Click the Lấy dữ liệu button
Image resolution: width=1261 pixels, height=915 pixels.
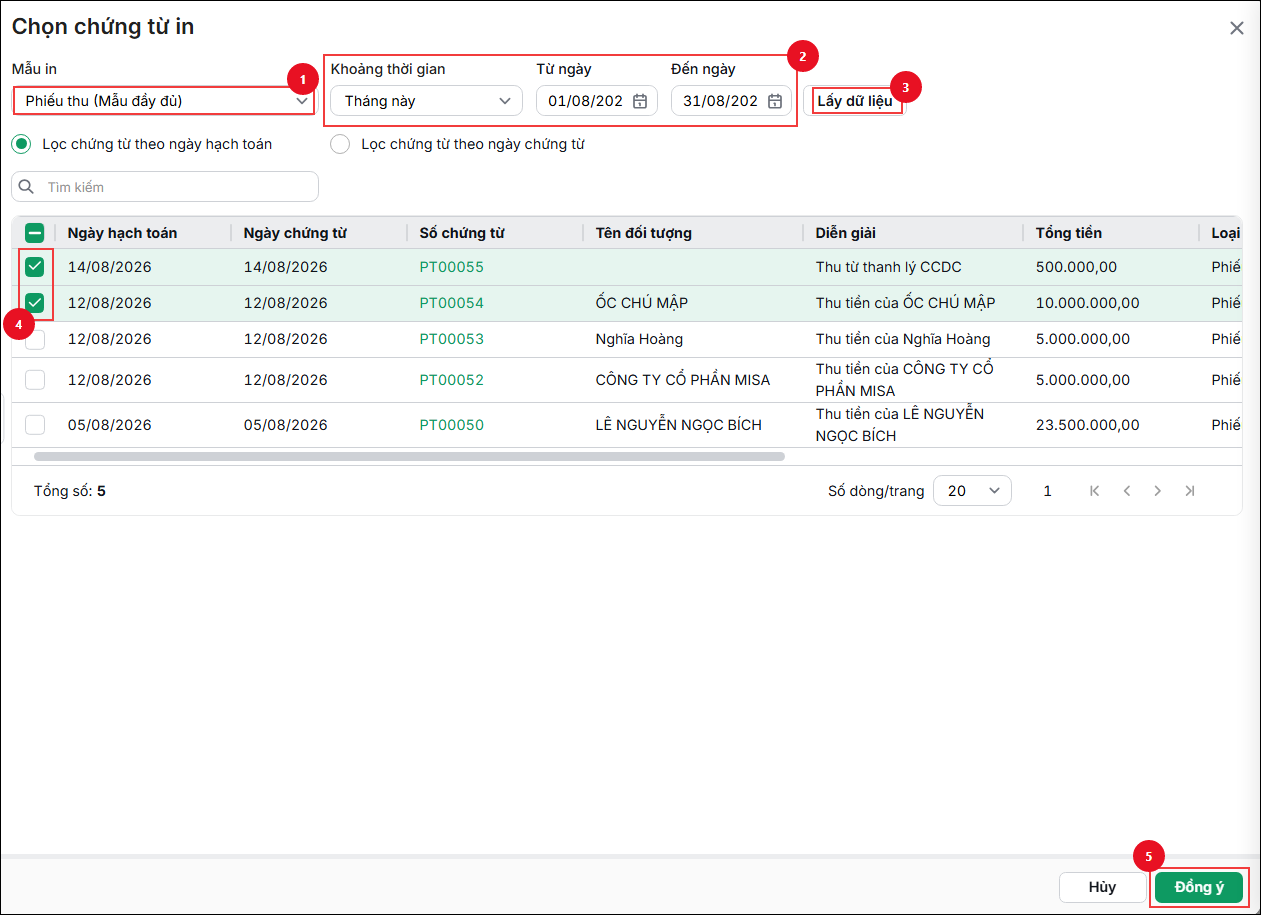854,101
